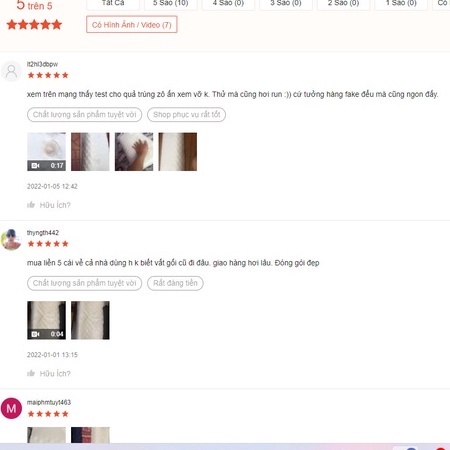The width and height of the screenshot is (450, 450).
Task: Toggle Có Hình Ảnh / Video (7) filter
Action: click(x=132, y=25)
